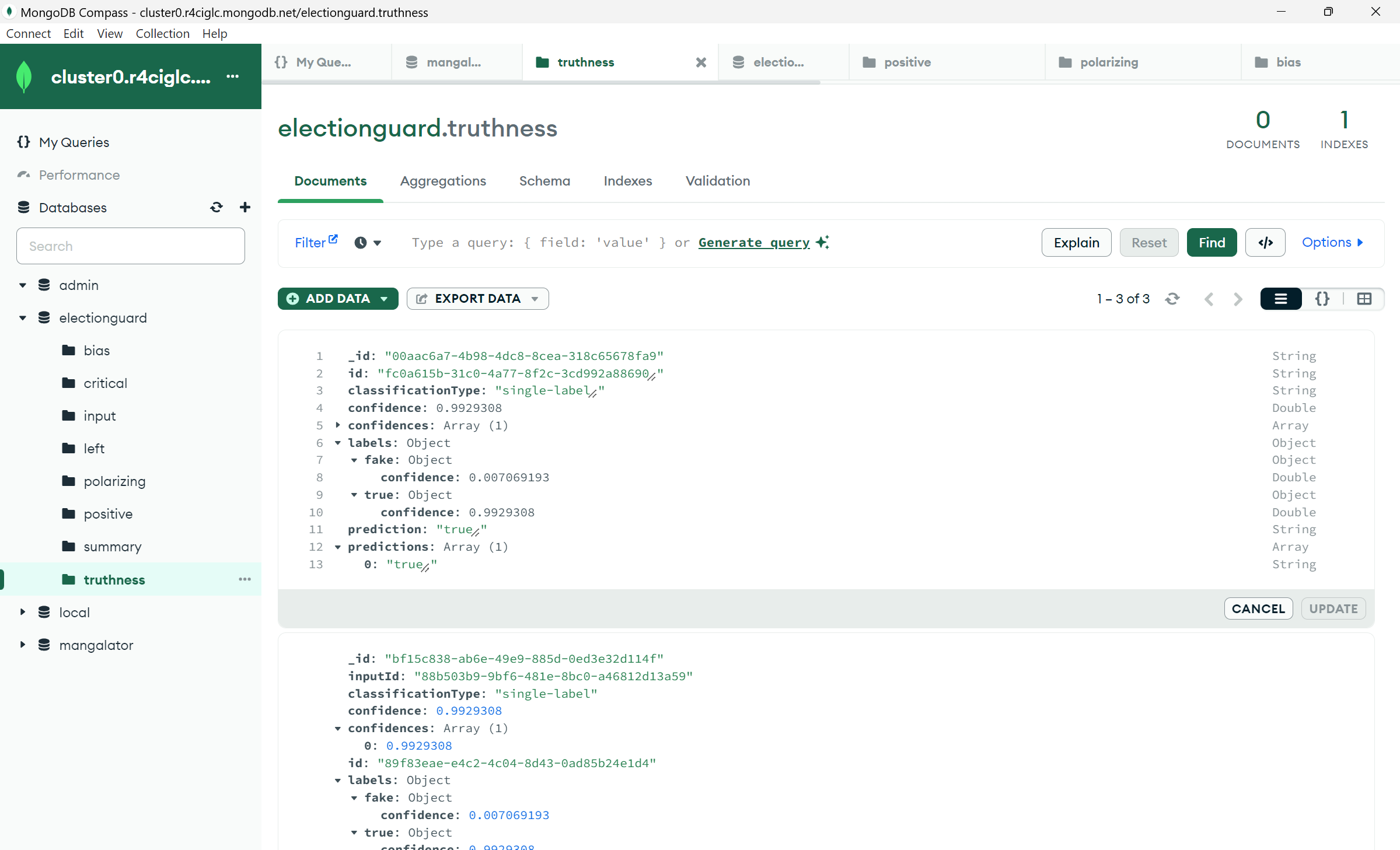Open the ADD DATA dropdown
Screen dimensions: 1400x850
337,299
